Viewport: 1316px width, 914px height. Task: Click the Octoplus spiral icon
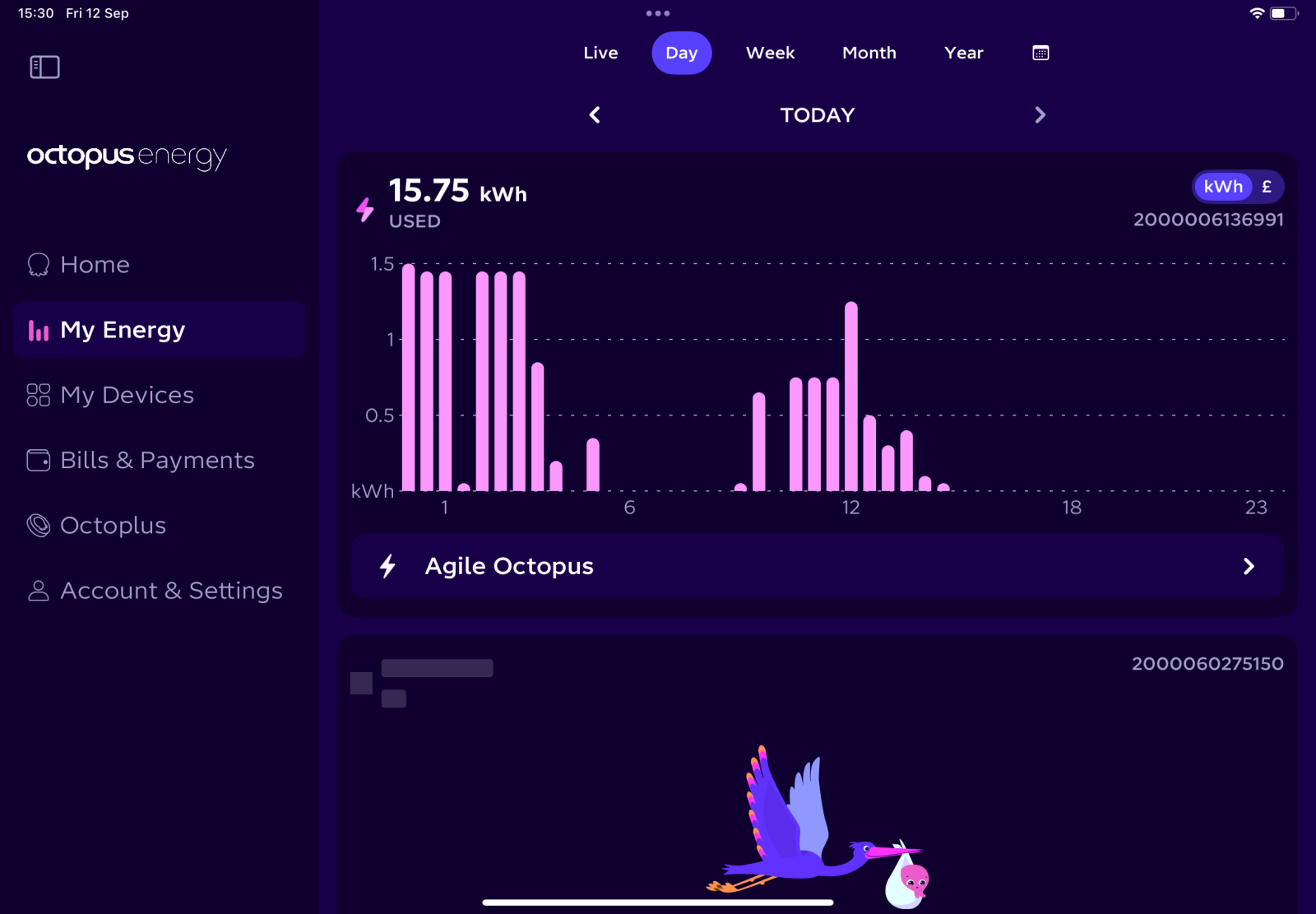pyautogui.click(x=39, y=525)
